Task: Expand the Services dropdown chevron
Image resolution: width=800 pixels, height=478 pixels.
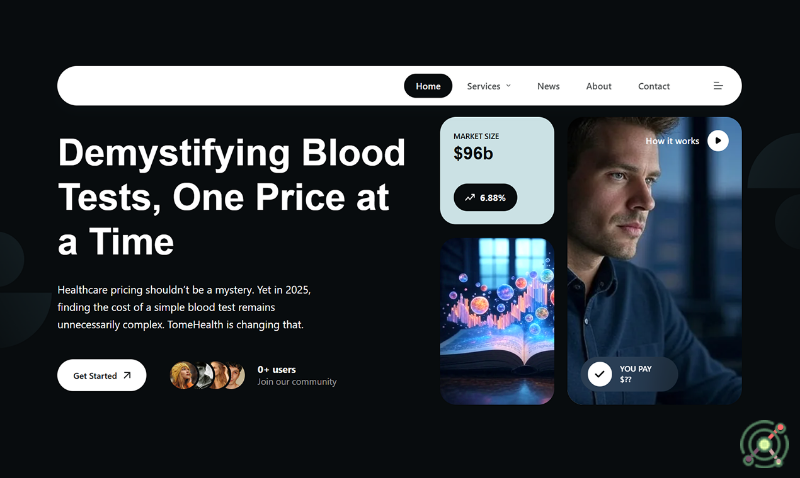Action: [508, 86]
